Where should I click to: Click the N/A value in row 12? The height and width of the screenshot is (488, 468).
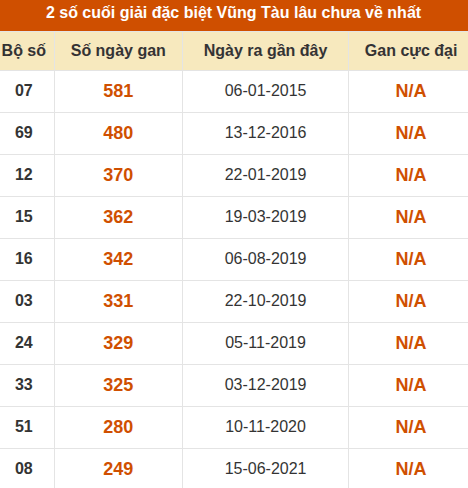pos(411,175)
